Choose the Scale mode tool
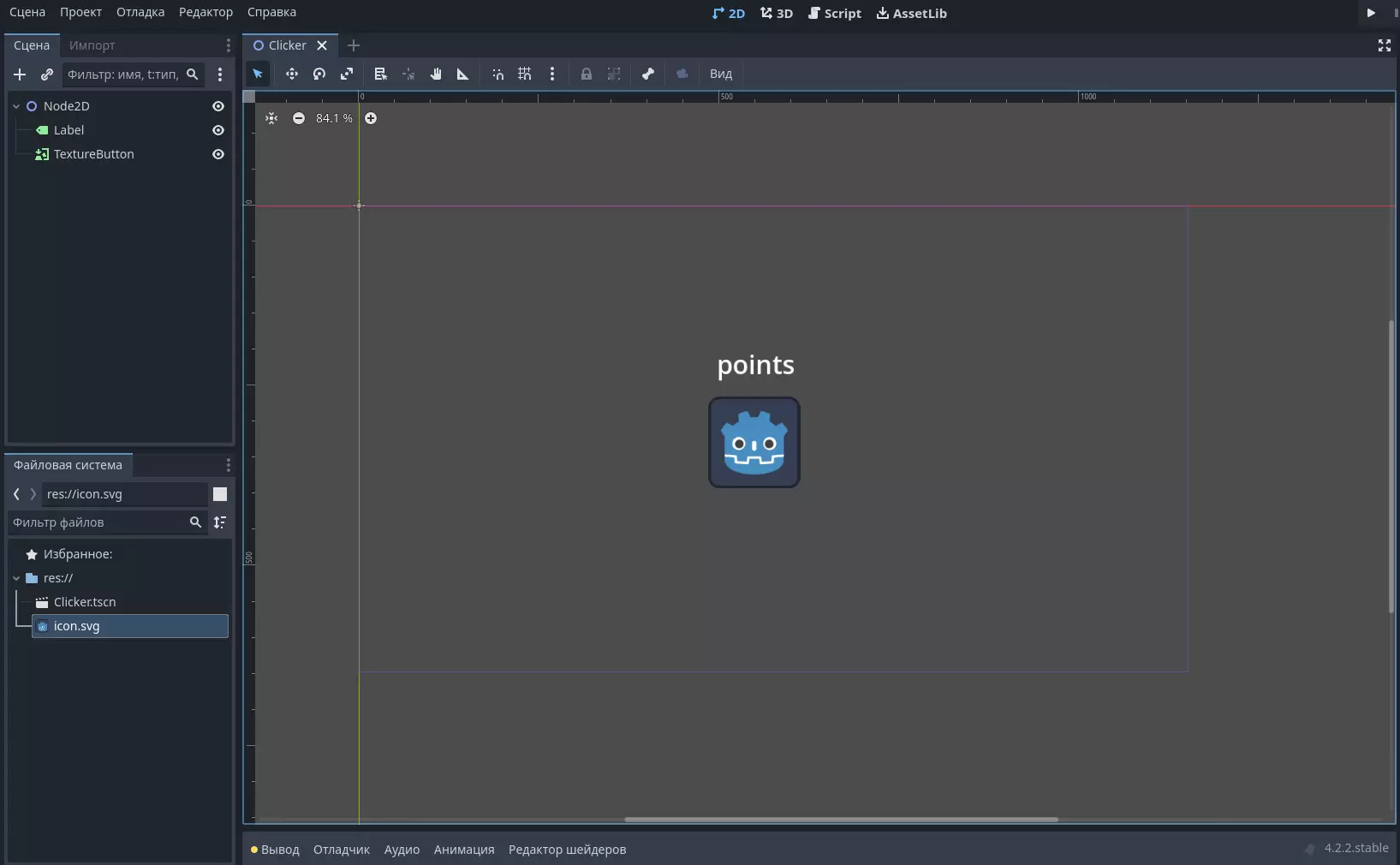The image size is (1400, 865). click(x=347, y=74)
